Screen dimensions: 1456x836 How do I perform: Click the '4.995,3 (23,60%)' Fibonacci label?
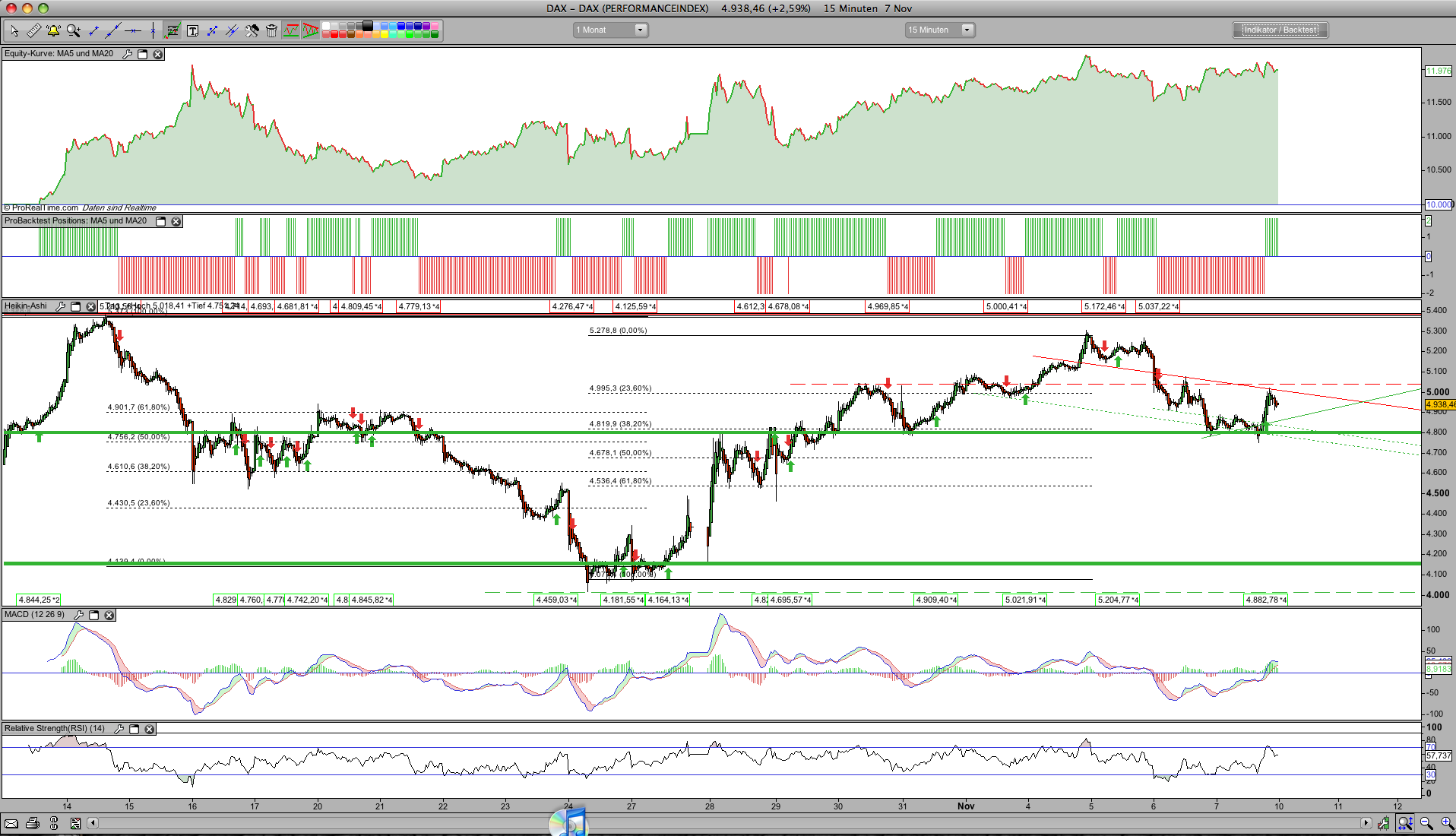pos(620,388)
